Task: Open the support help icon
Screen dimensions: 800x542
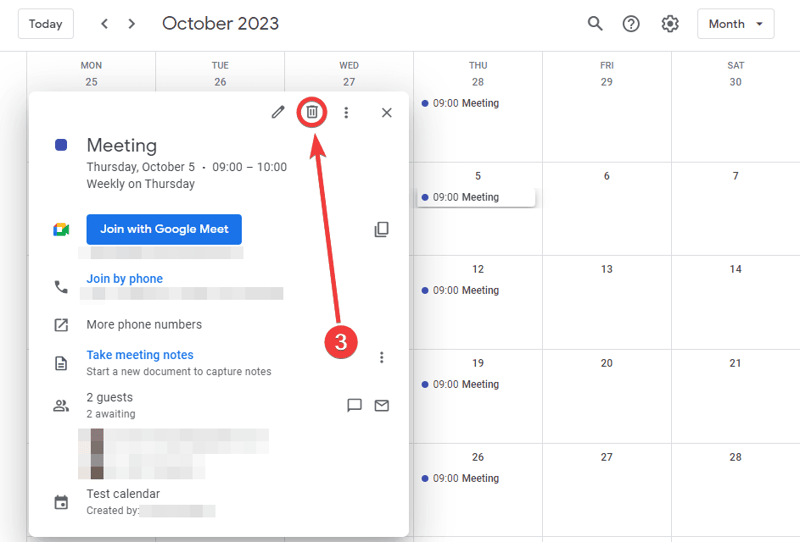Action: pyautogui.click(x=631, y=24)
